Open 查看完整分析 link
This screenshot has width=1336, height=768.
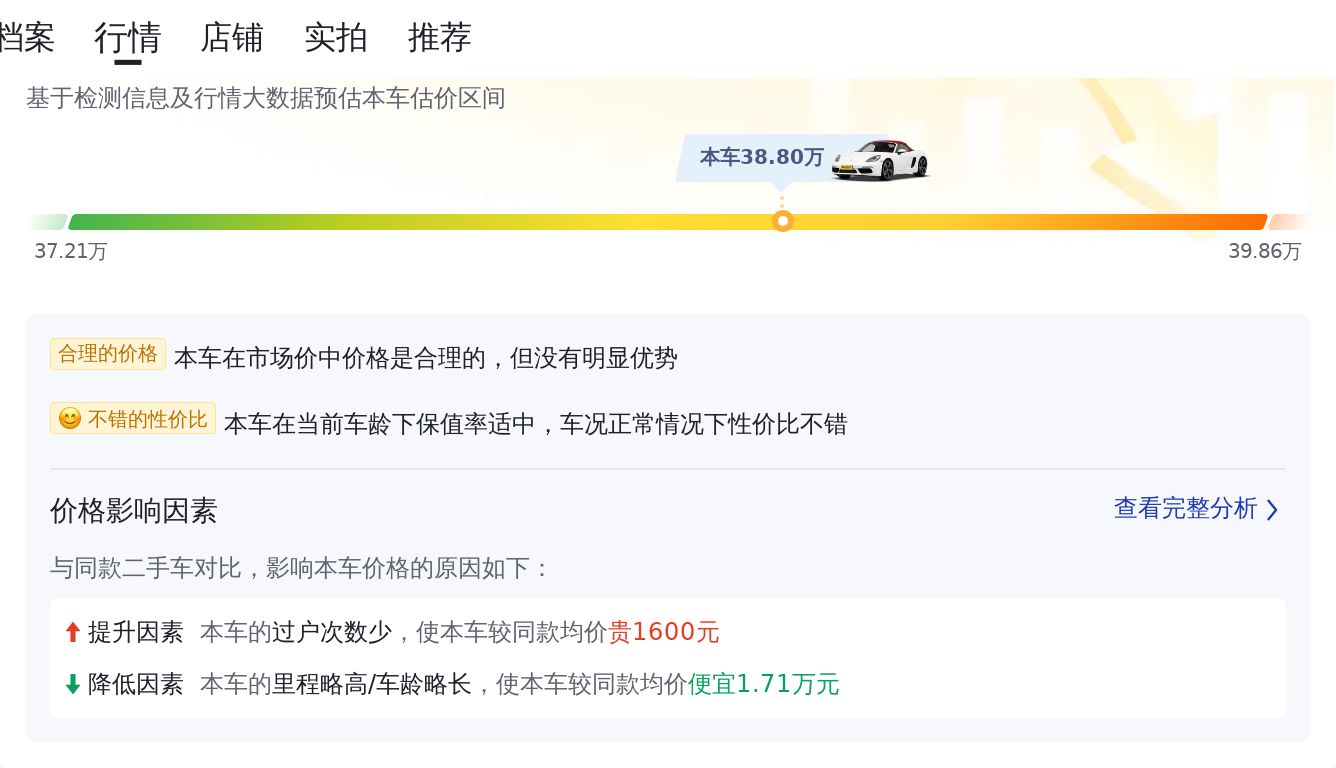(1185, 509)
